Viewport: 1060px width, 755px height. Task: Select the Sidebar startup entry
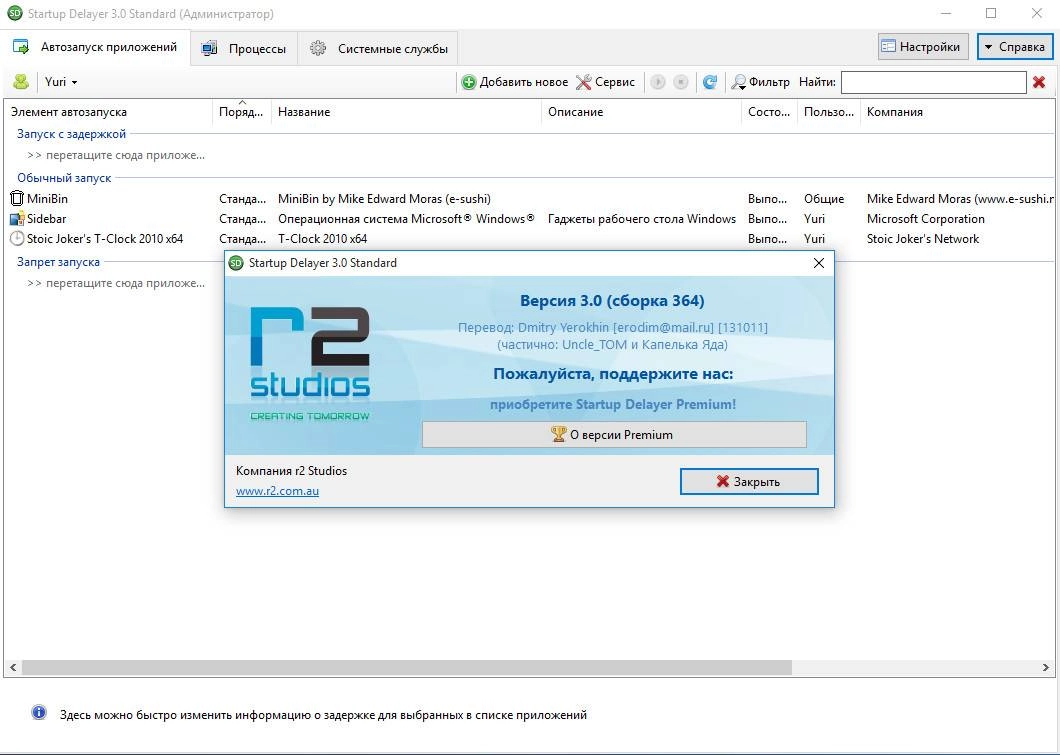[47, 218]
